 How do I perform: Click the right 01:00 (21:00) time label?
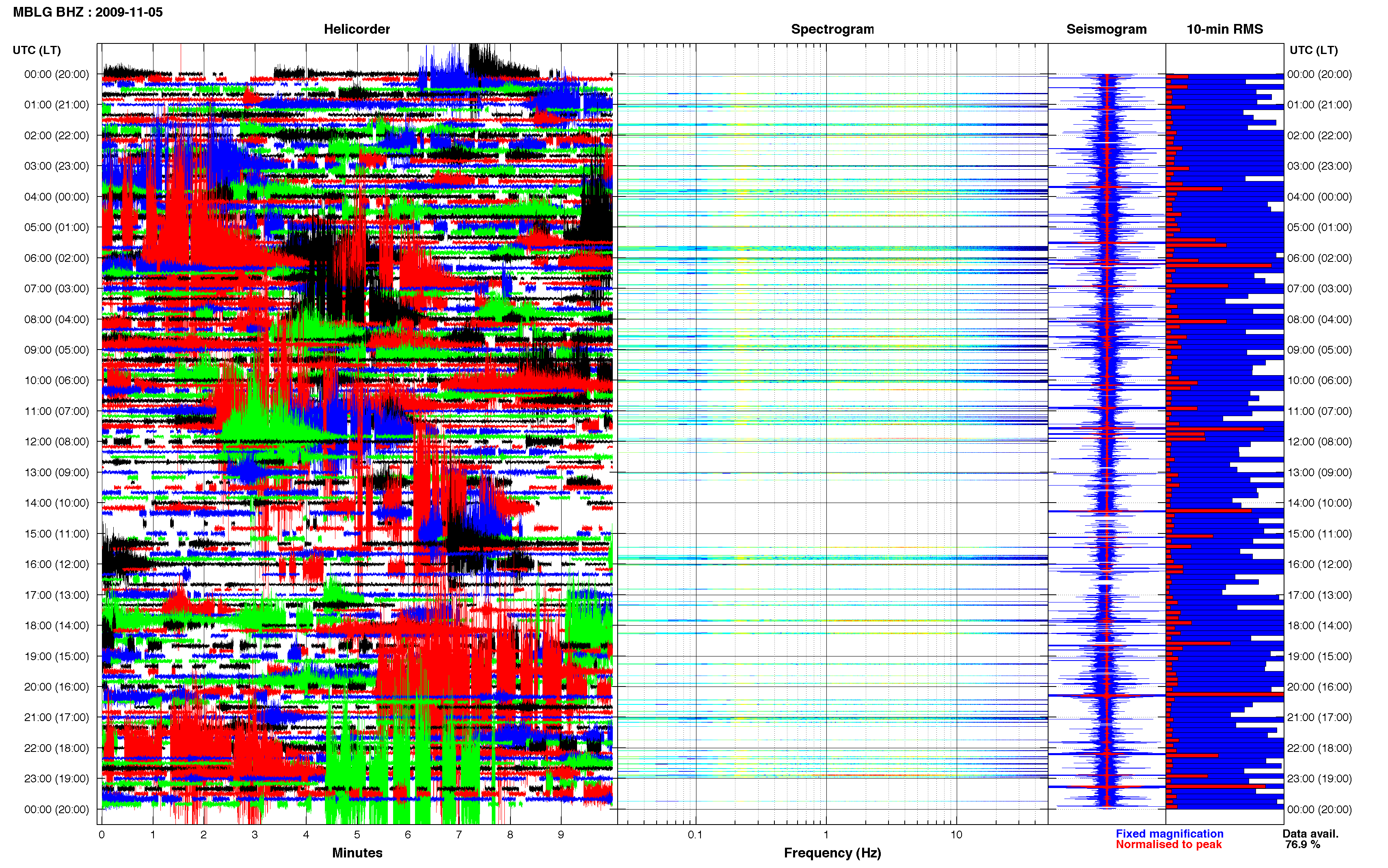click(x=1319, y=104)
